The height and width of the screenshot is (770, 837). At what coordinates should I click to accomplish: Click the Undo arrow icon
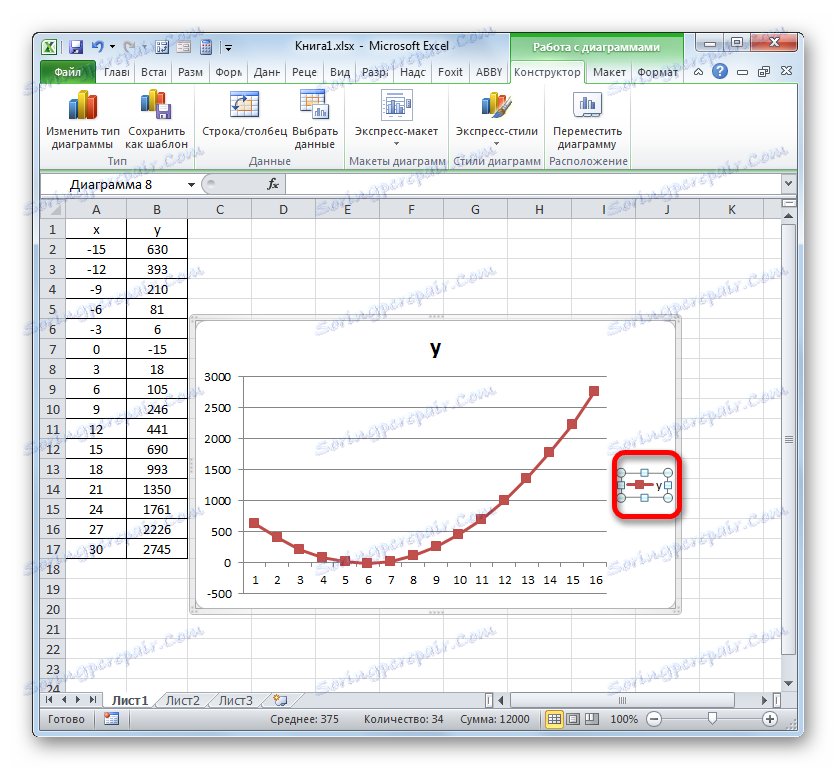coord(97,47)
